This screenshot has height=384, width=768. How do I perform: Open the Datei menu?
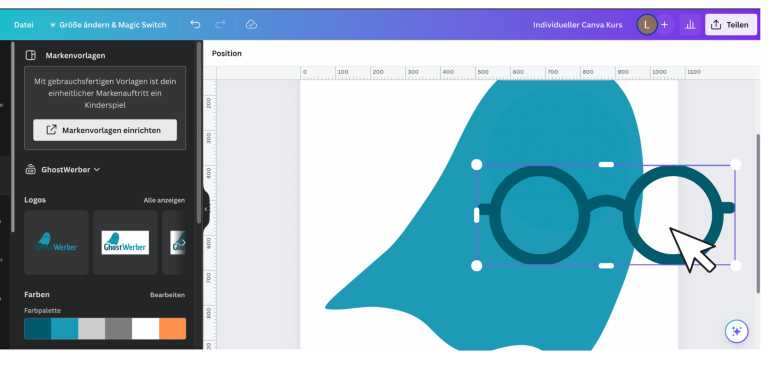tap(24, 24)
